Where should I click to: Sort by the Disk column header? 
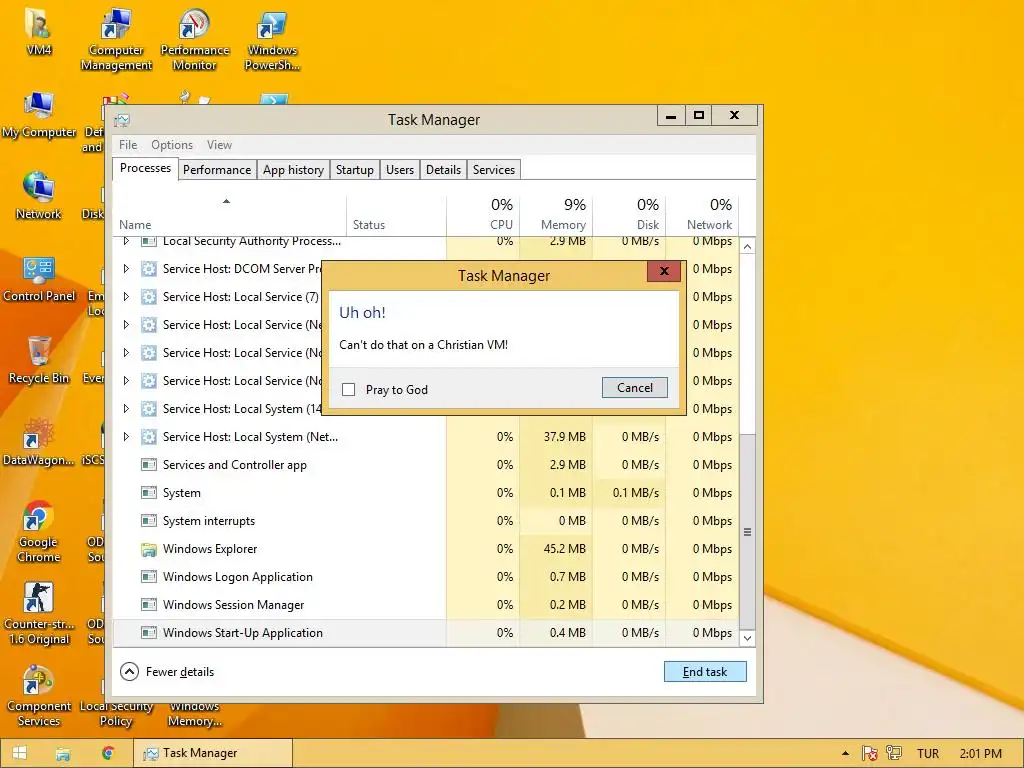pos(630,216)
